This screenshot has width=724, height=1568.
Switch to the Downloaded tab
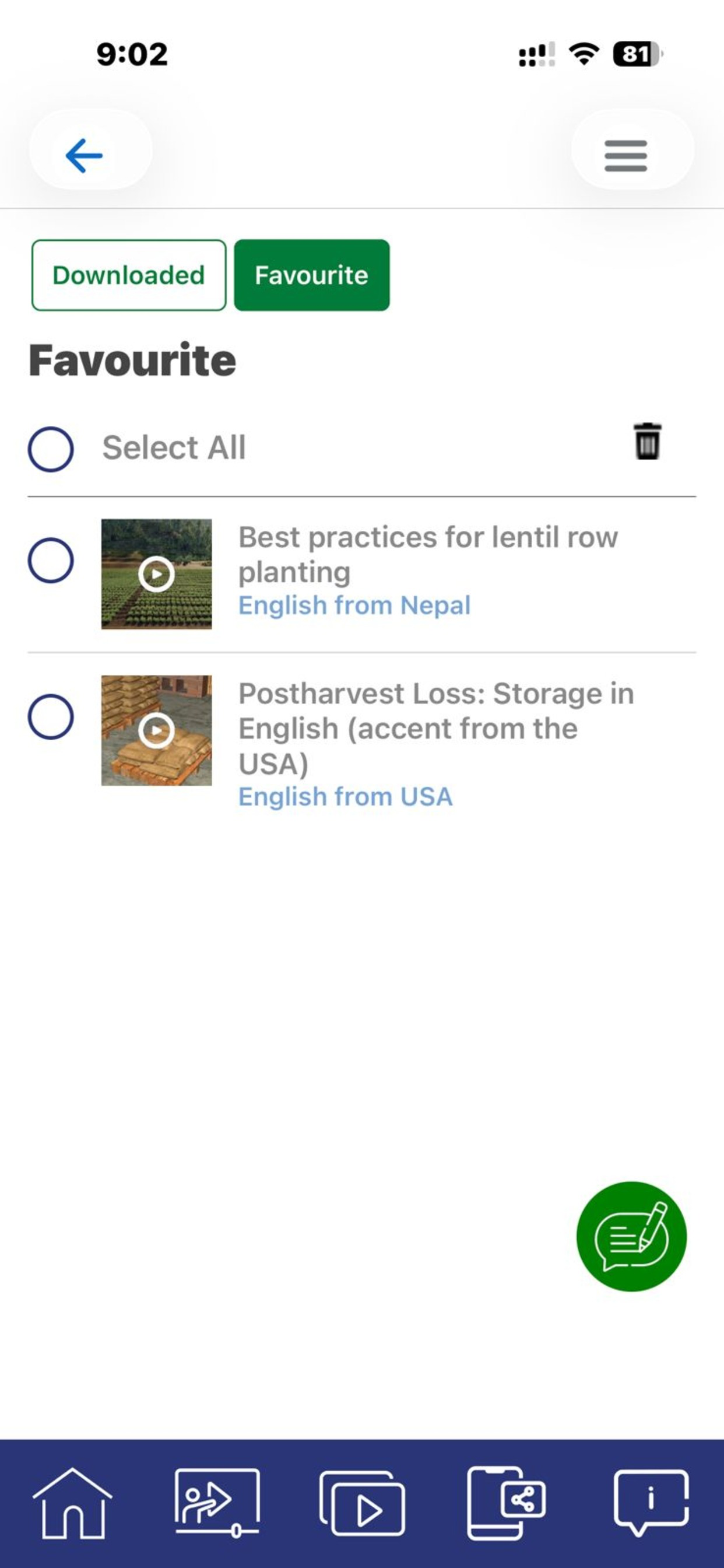(129, 275)
